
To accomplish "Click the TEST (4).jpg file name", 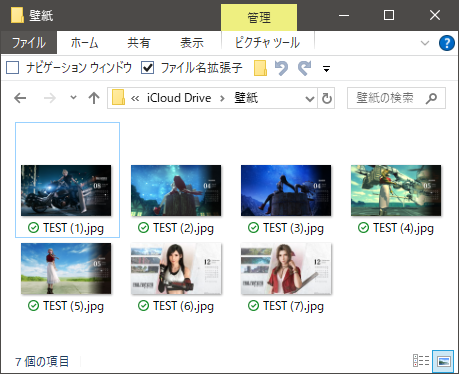I will coord(403,228).
